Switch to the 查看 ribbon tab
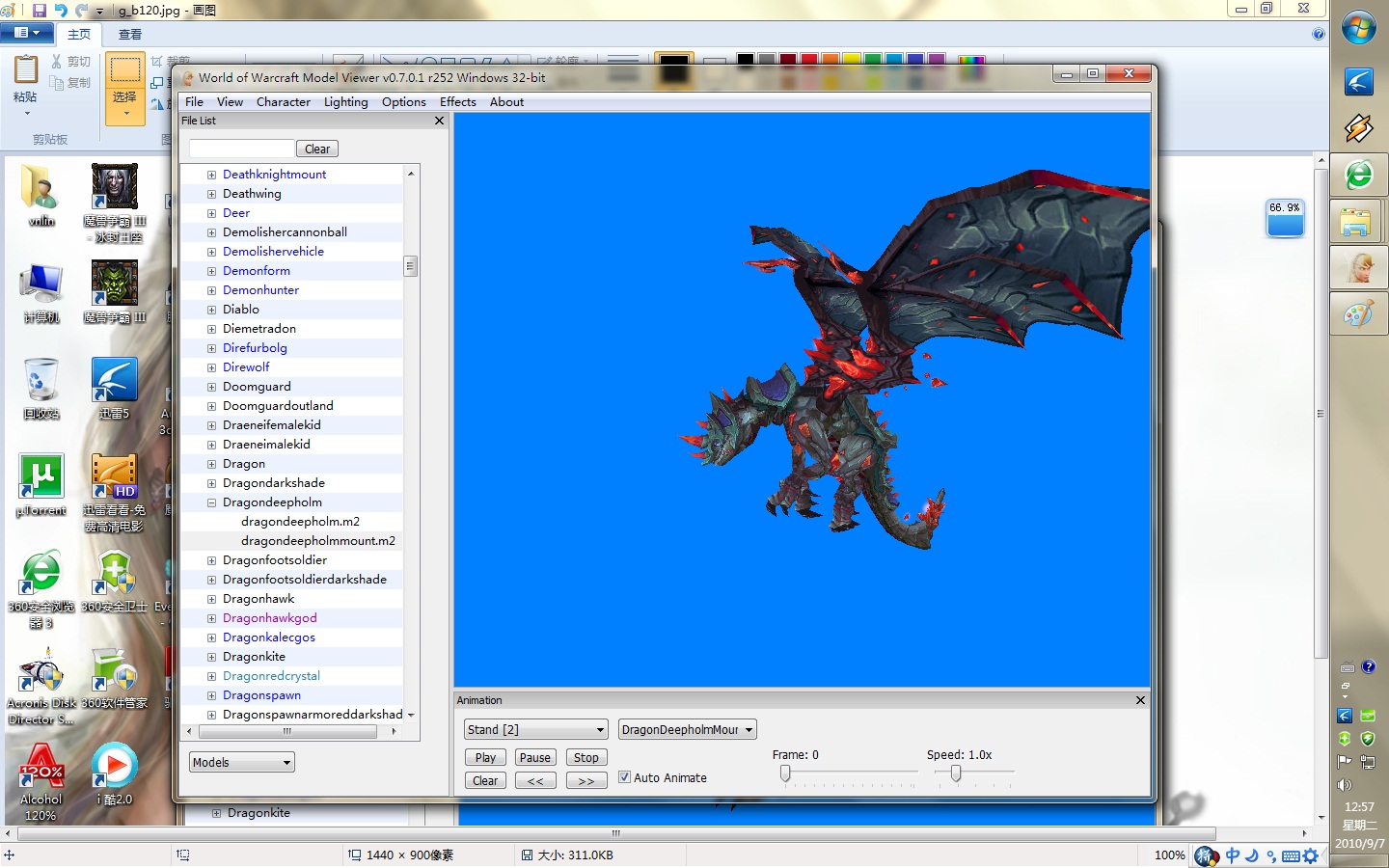The height and width of the screenshot is (868, 1389). pos(130,34)
